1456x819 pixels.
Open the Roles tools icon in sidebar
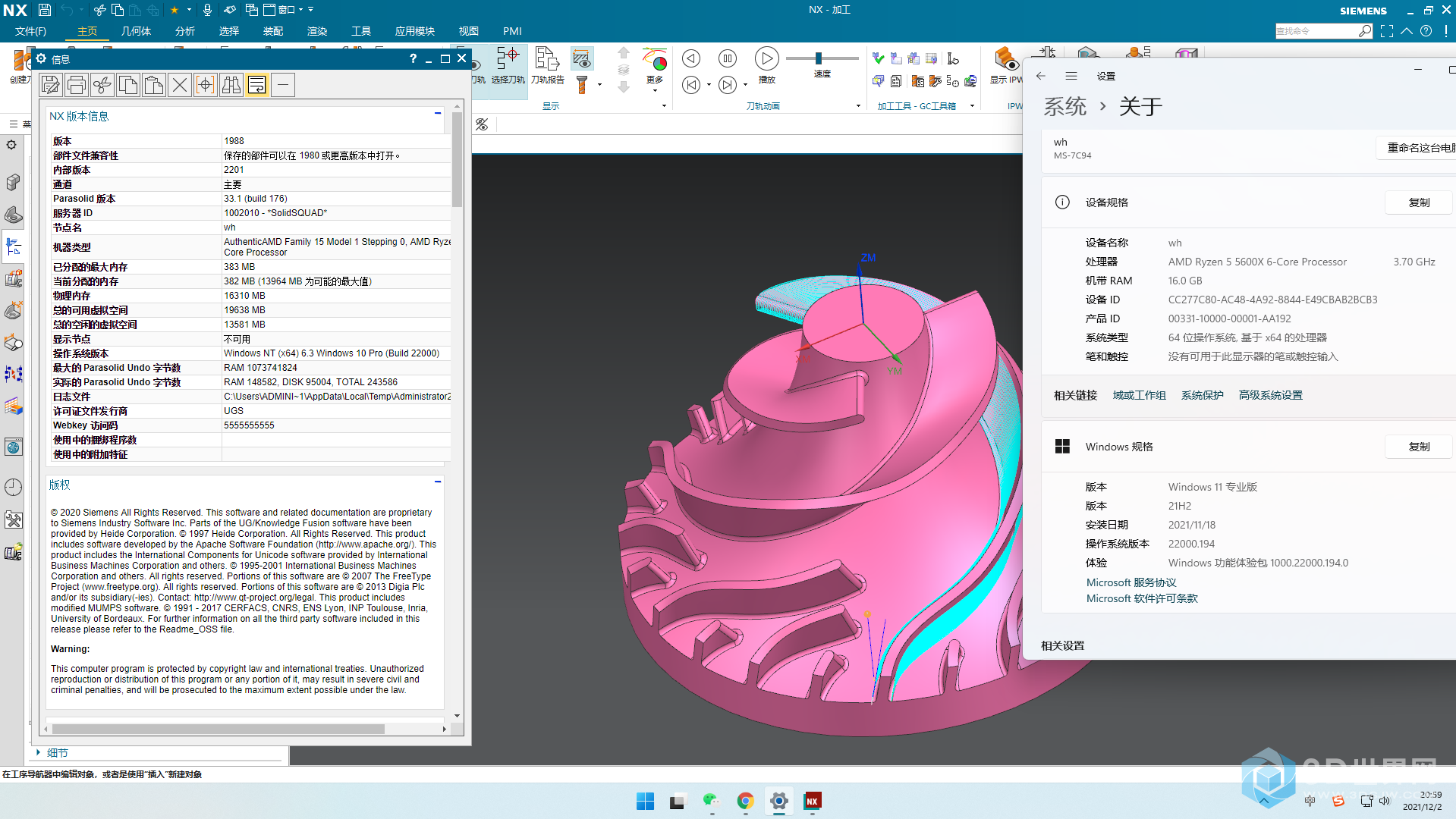(13, 520)
